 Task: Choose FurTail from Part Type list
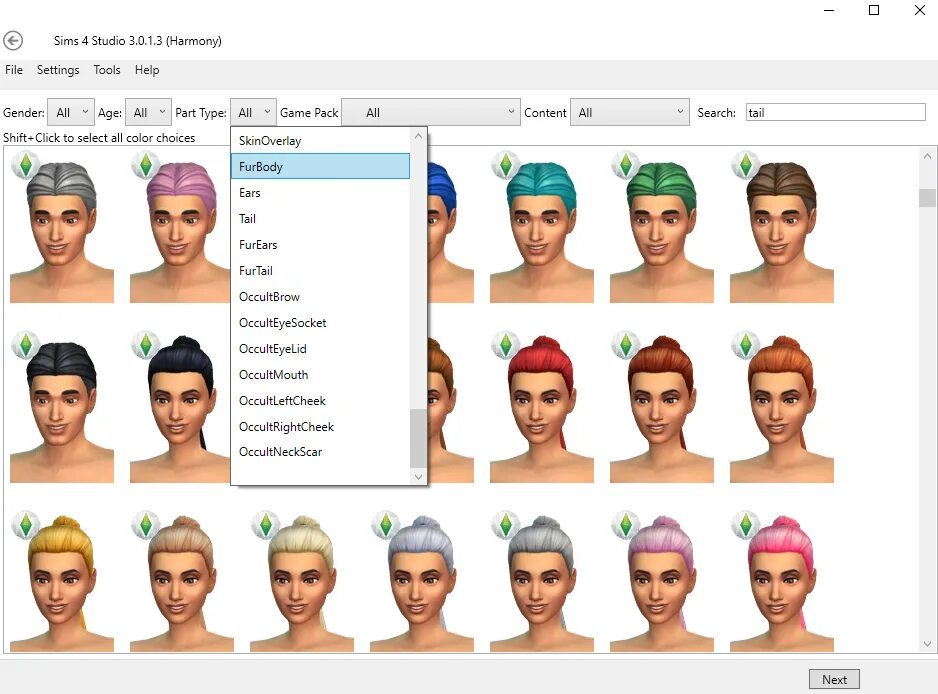point(320,270)
